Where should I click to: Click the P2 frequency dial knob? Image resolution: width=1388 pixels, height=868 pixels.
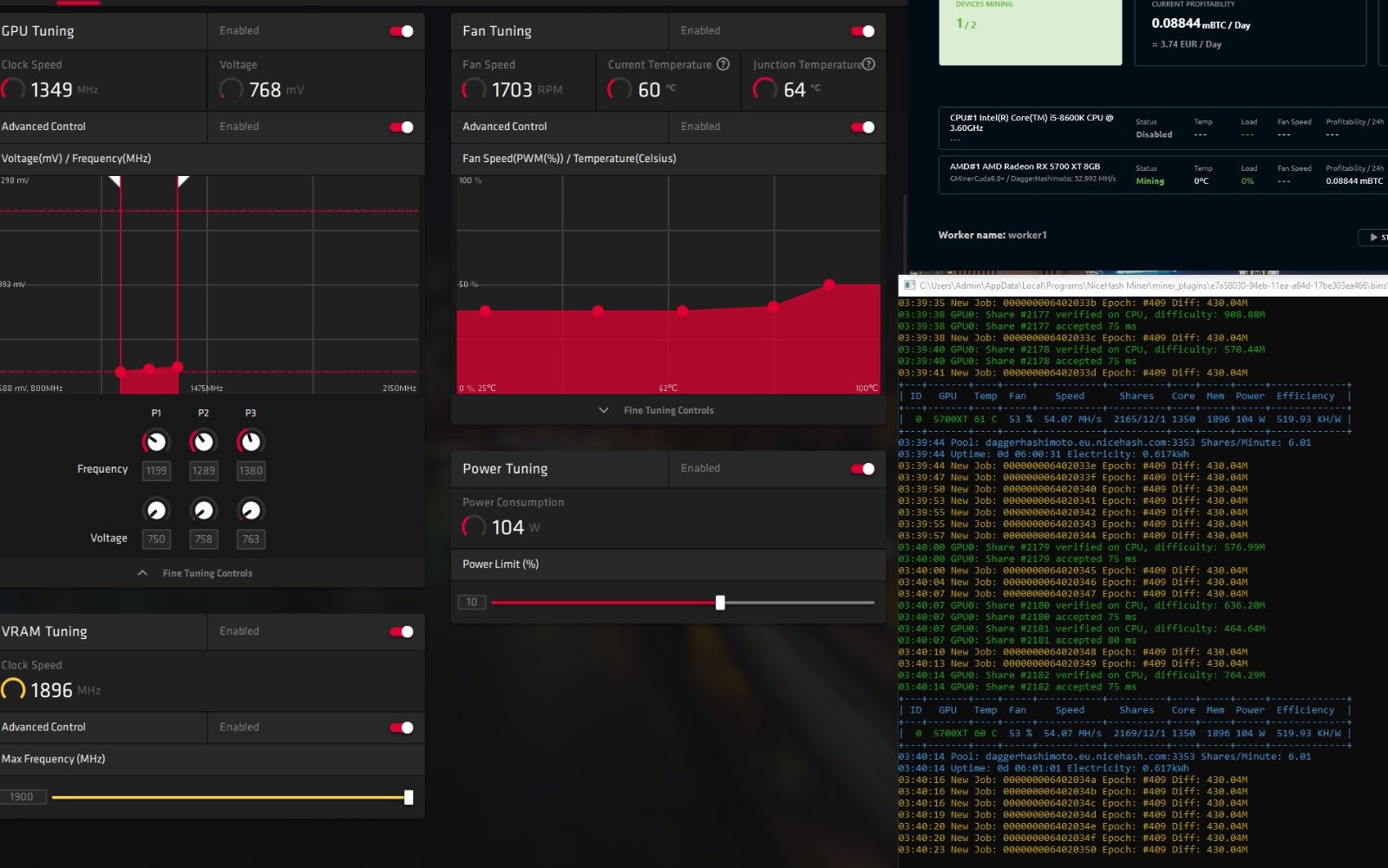[203, 442]
